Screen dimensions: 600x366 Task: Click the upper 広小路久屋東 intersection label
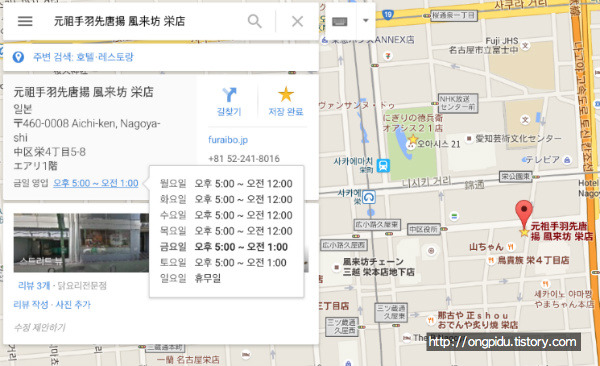pyautogui.click(x=377, y=224)
